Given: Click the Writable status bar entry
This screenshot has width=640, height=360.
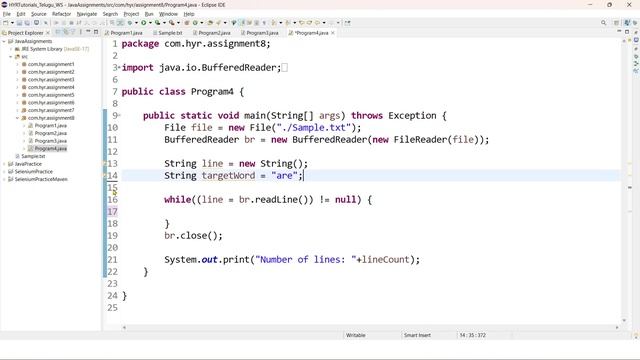Looking at the screenshot, I should pos(356,335).
